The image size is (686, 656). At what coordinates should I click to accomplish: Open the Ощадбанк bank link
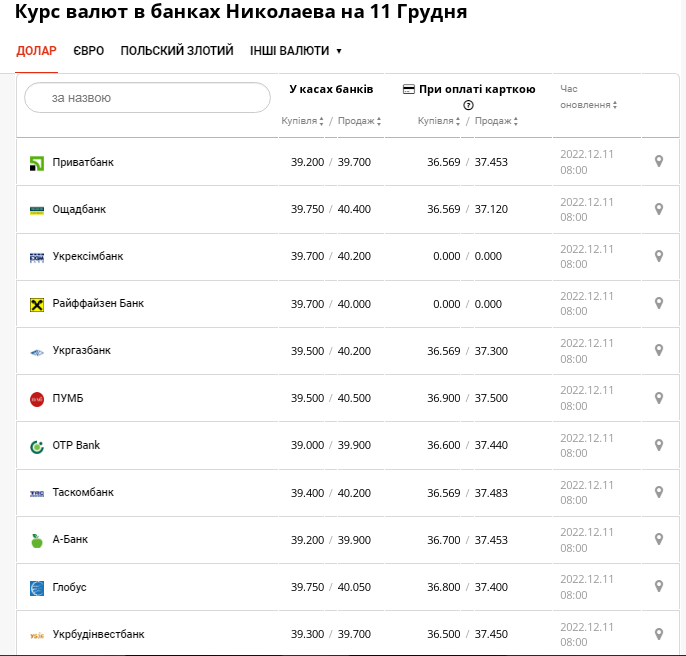pos(79,210)
